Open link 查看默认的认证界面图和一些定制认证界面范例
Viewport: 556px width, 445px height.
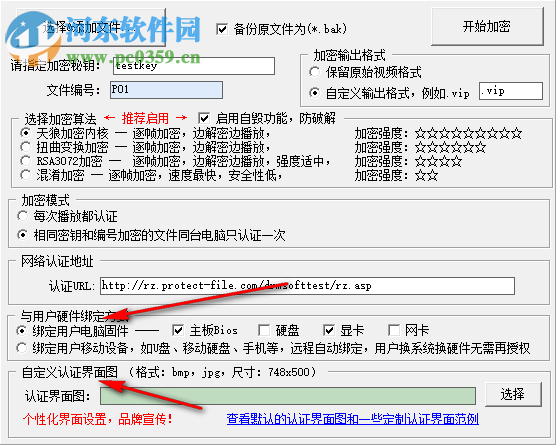pos(353,419)
